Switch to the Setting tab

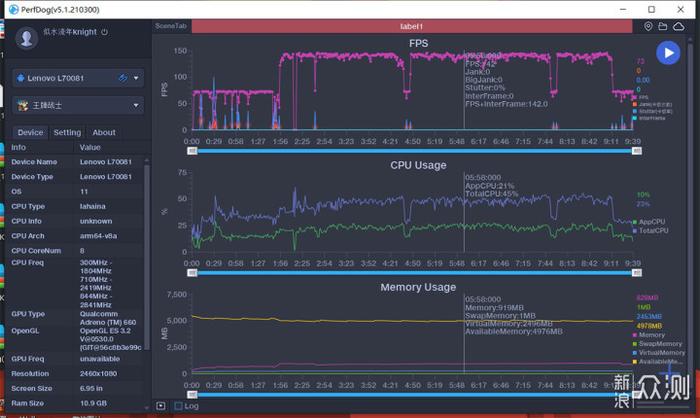pyautogui.click(x=67, y=132)
